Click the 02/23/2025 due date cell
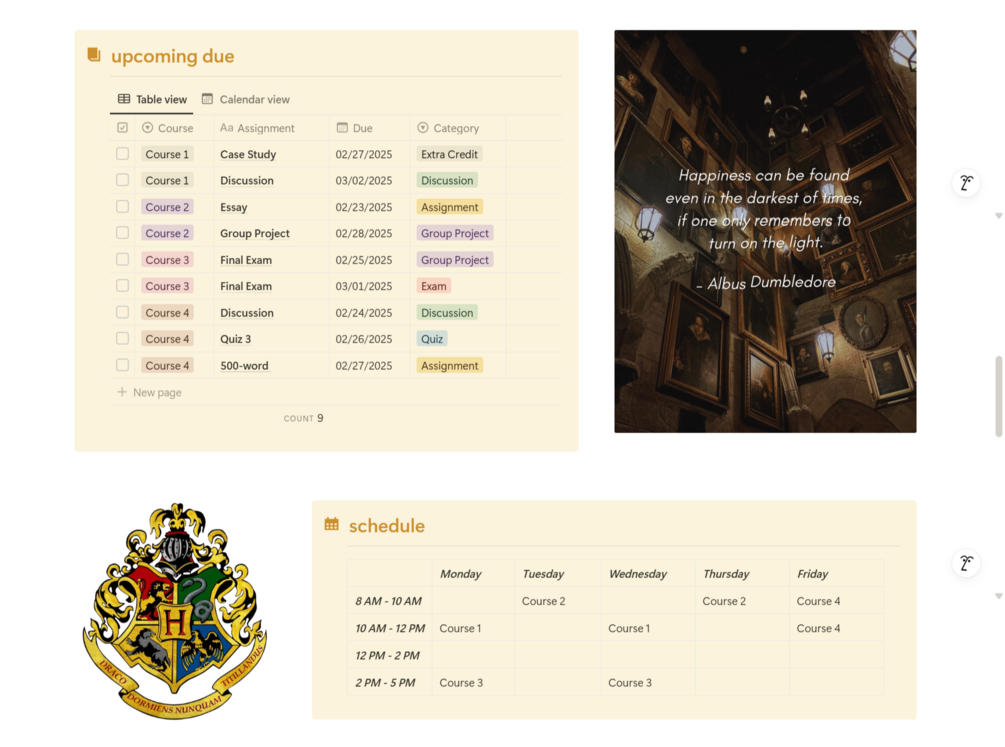This screenshot has height=747, width=1005. coord(363,207)
